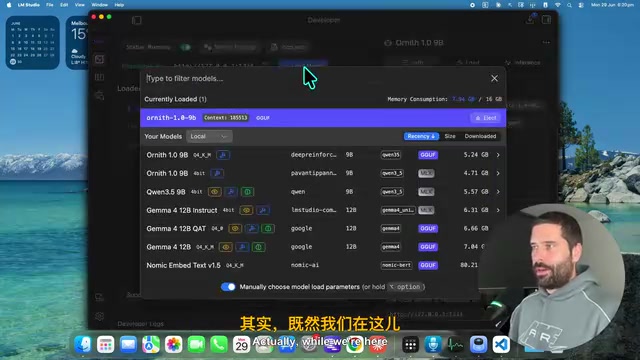Viewport: 640px width, 360px height.
Task: Click the tool-use icon on Ornith 1.0 9B Q4_K_M
Action: (223, 155)
